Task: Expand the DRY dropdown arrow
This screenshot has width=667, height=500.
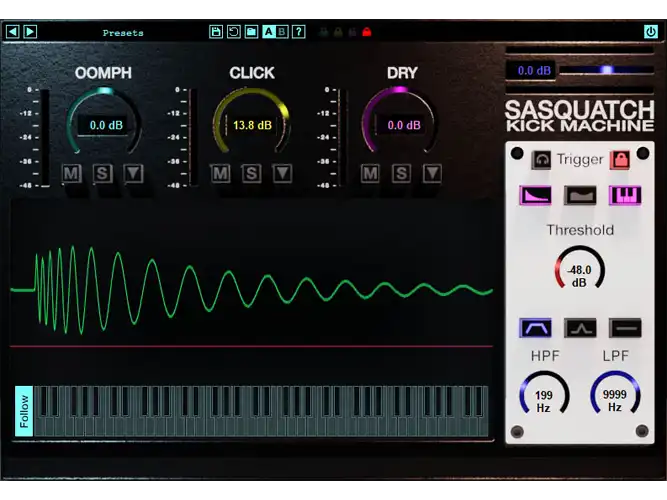Action: 432,173
